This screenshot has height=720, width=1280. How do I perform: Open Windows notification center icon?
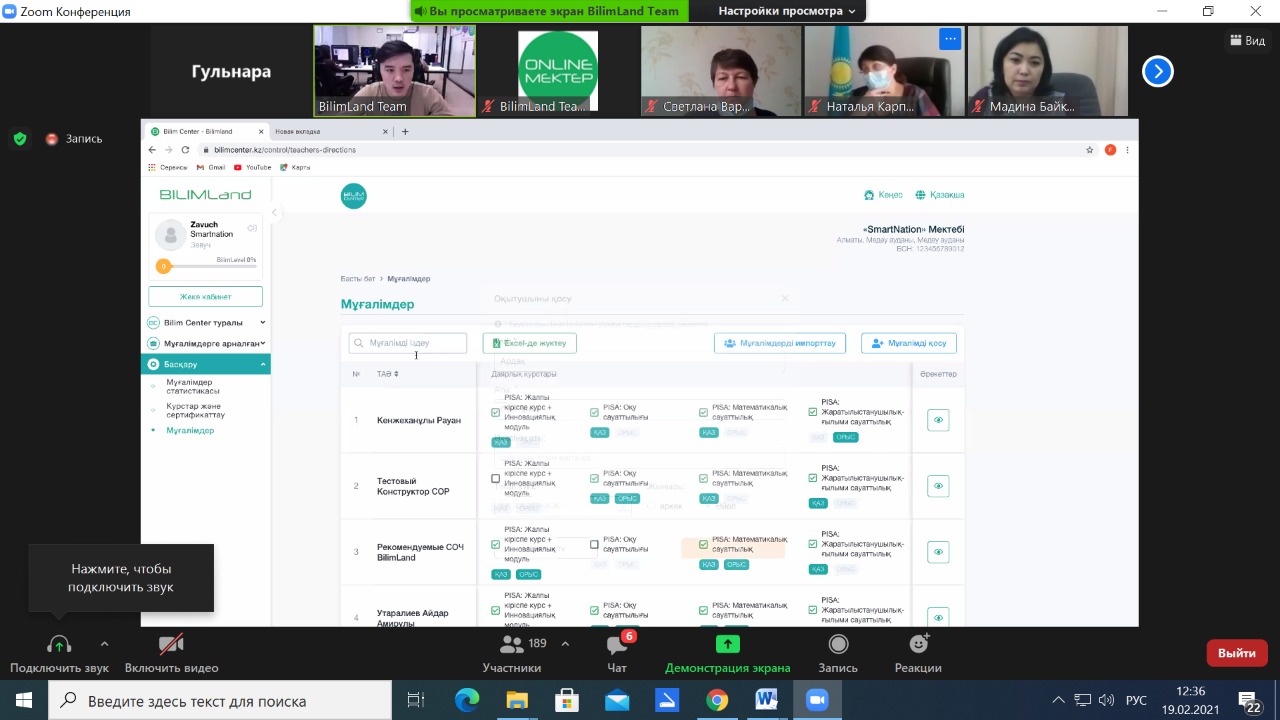1248,701
